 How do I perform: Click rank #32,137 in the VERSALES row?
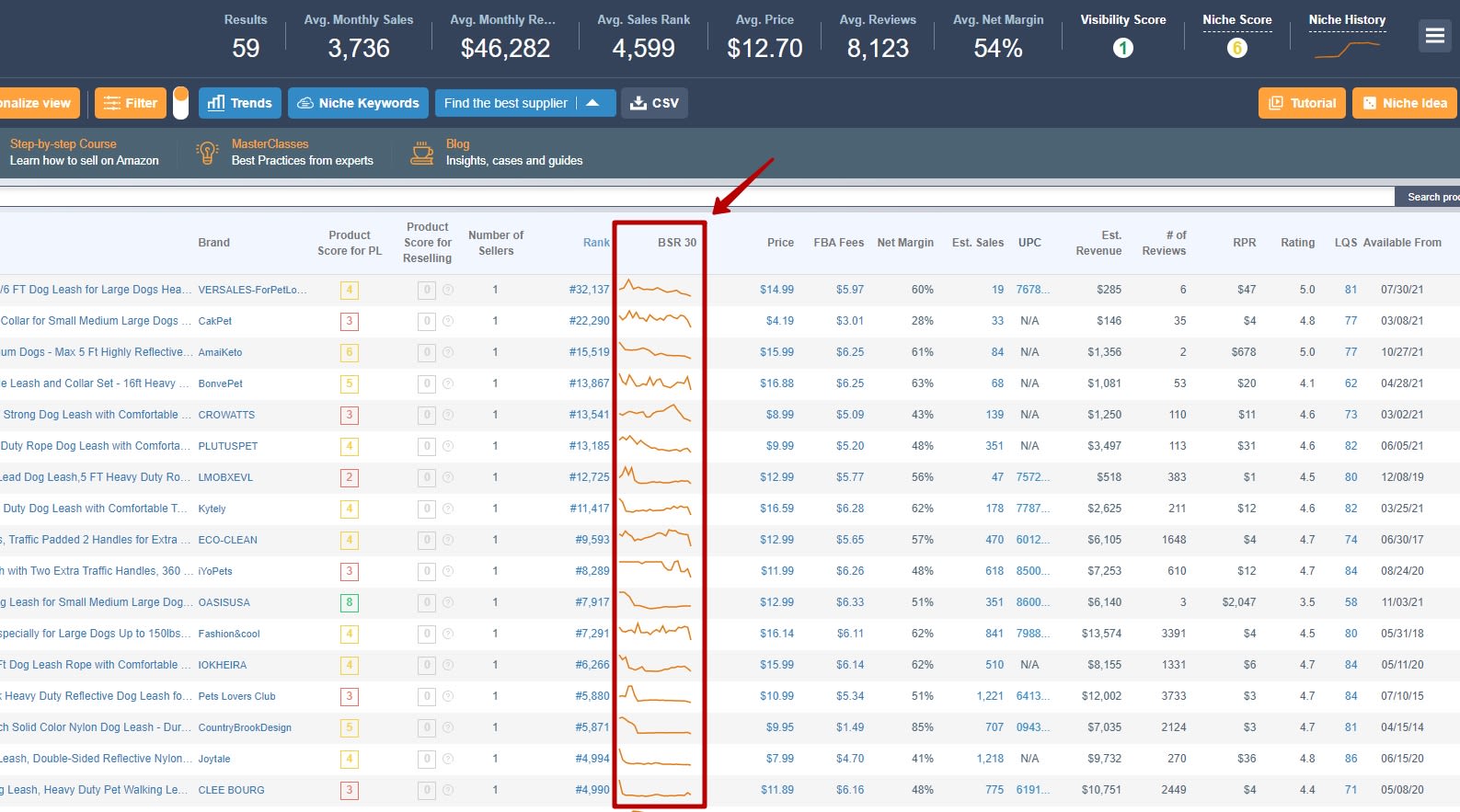pyautogui.click(x=589, y=290)
